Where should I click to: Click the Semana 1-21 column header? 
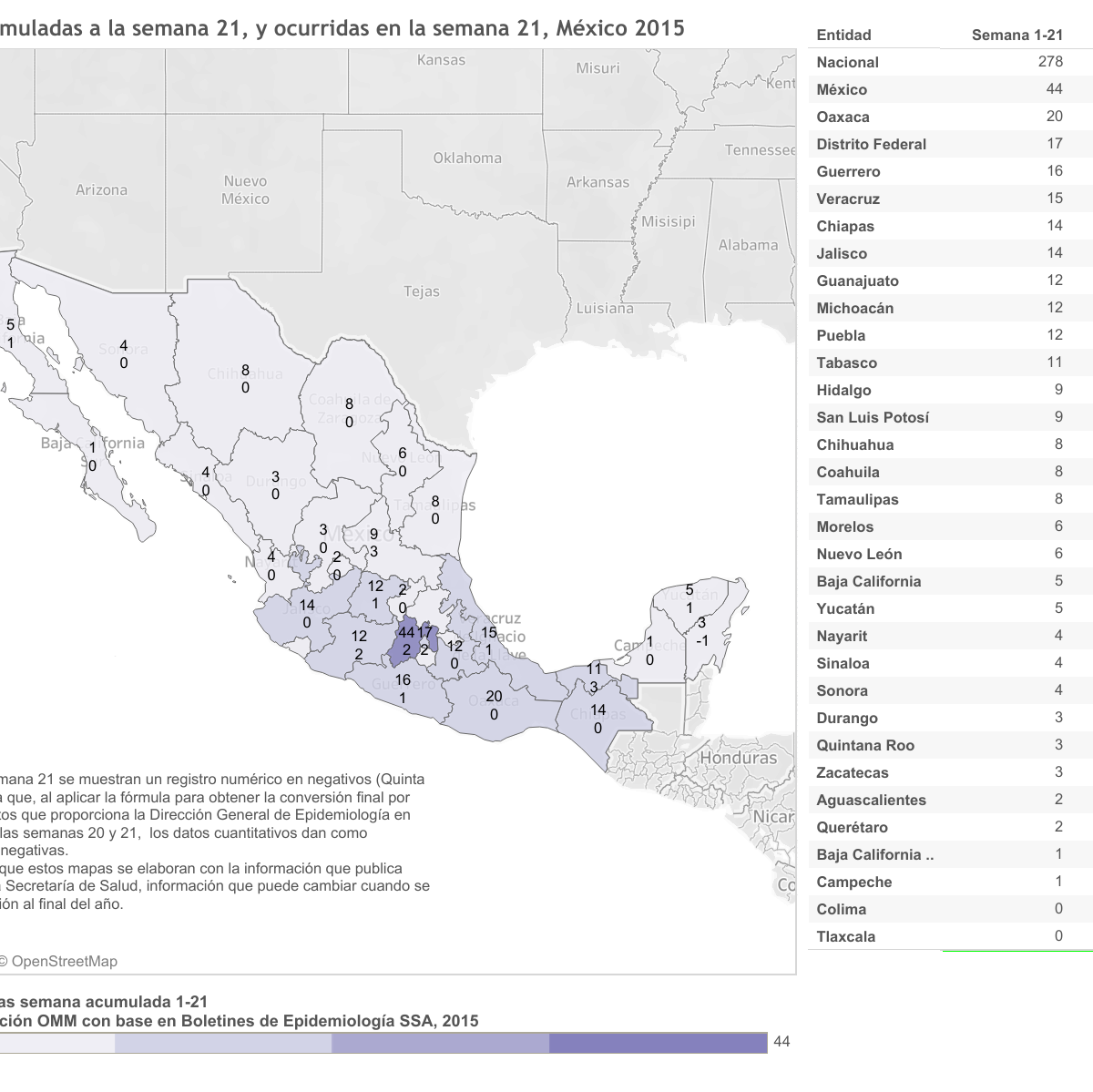click(1016, 36)
